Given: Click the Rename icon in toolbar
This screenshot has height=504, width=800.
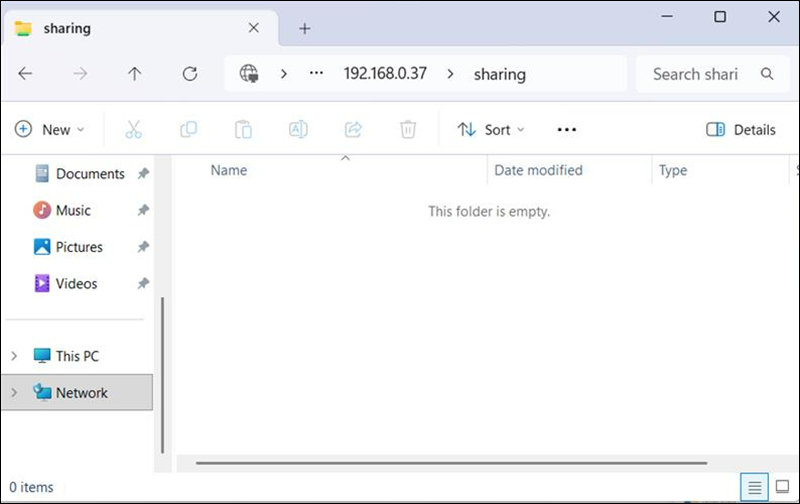Looking at the screenshot, I should 298,130.
